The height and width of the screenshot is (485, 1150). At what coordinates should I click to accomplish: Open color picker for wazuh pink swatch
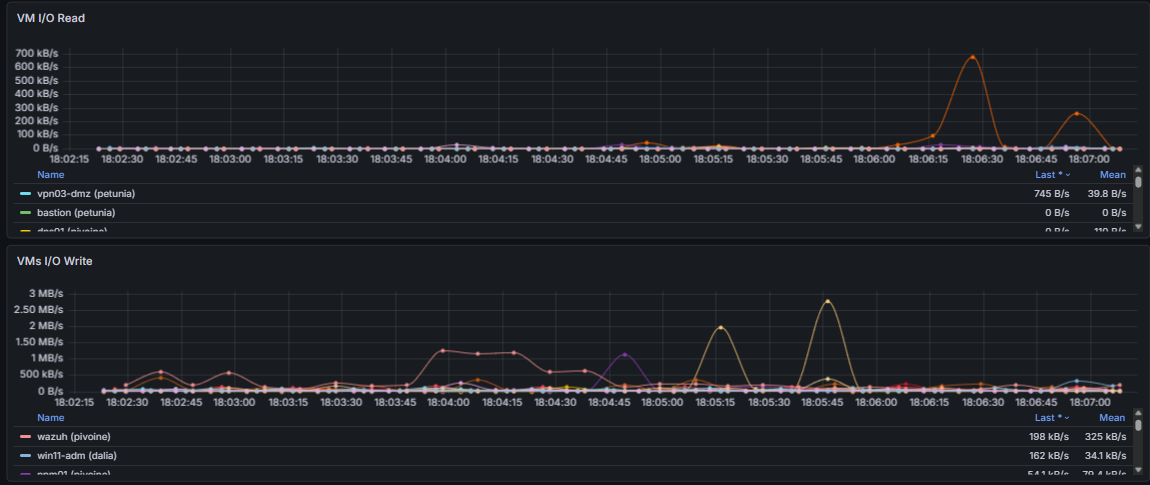click(26, 437)
